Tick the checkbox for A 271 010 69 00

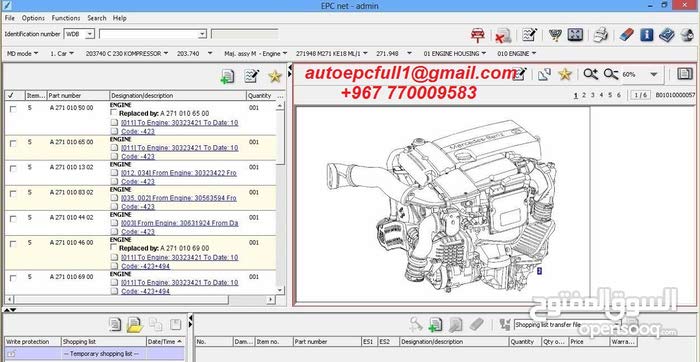coord(13,278)
